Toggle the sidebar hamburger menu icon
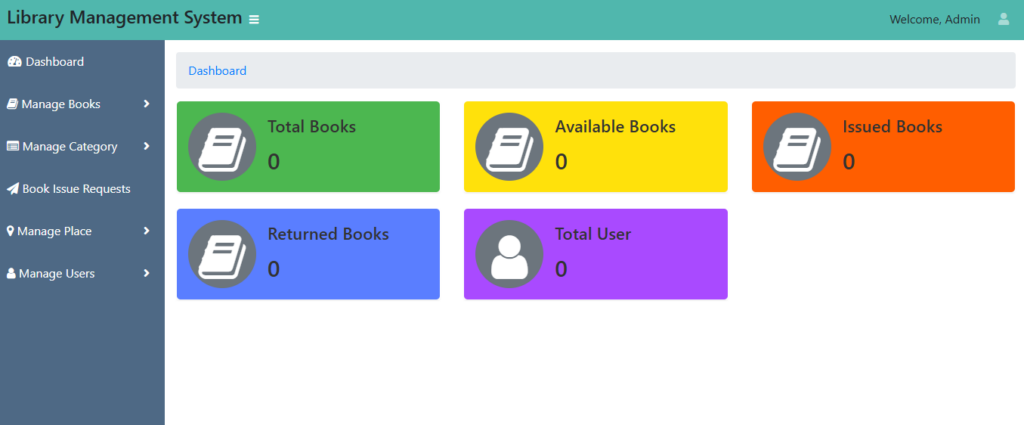This screenshot has width=1024, height=425. [254, 20]
